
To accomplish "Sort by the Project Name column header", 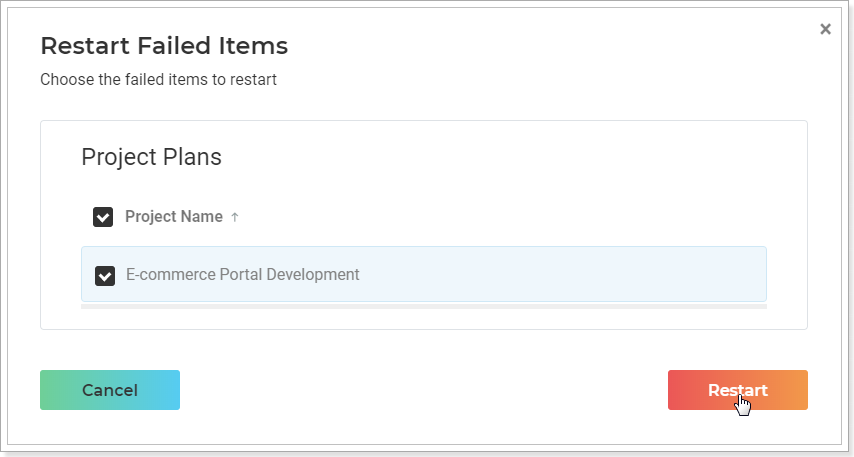I will [174, 216].
